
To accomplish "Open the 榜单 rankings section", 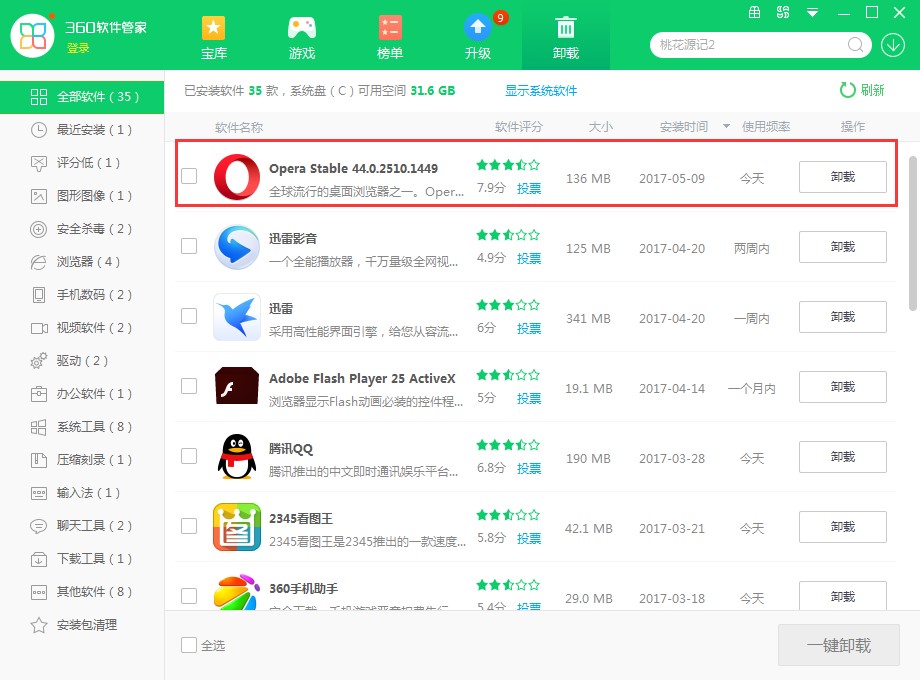I will 390,32.
